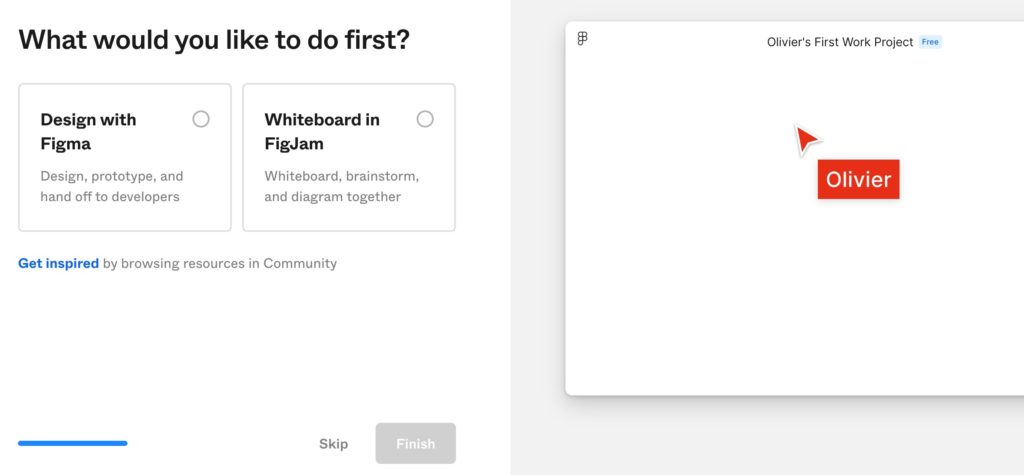Image resolution: width=1024 pixels, height=475 pixels.
Task: Click the Free plan badge
Action: [x=930, y=42]
